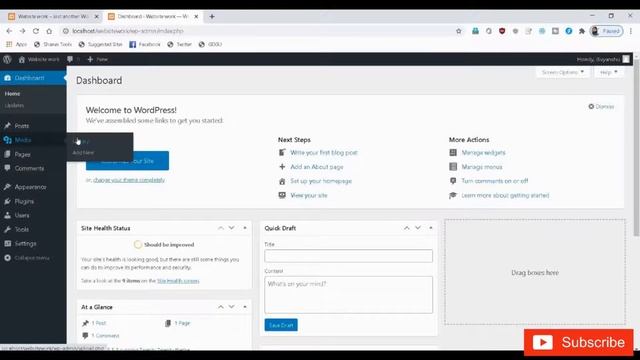
Task: Click the Dismiss icon on welcome panel
Action: tap(591, 107)
